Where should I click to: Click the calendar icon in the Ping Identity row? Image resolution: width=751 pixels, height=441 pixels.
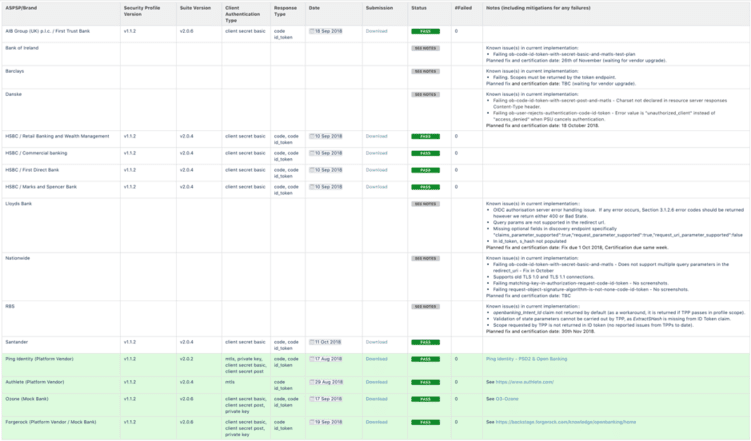point(312,359)
